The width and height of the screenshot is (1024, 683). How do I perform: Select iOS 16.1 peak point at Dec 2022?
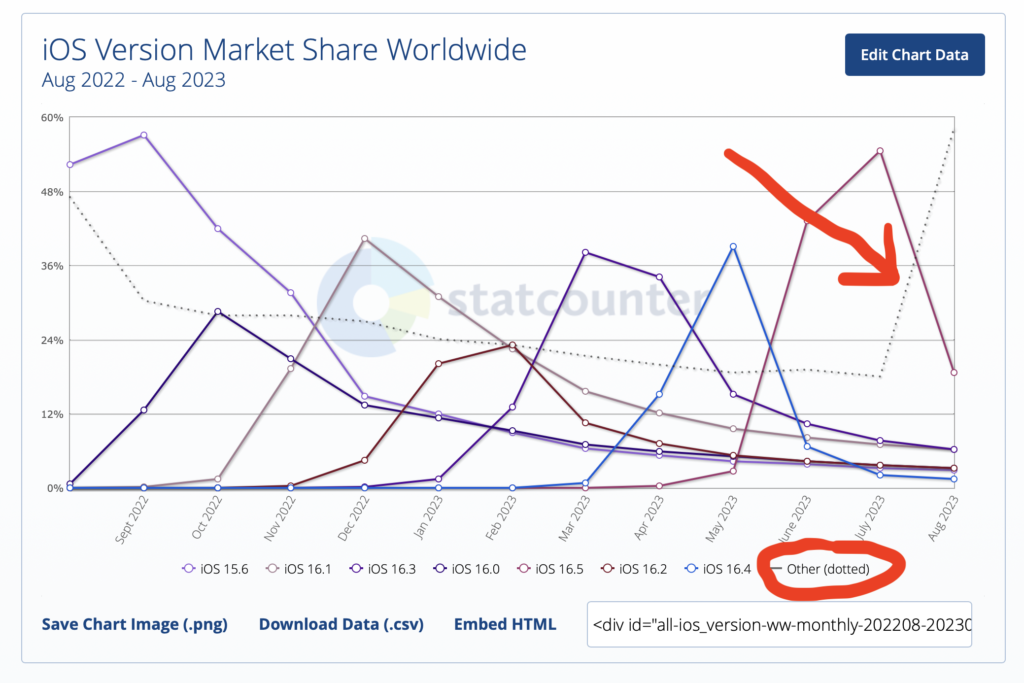[x=364, y=239]
